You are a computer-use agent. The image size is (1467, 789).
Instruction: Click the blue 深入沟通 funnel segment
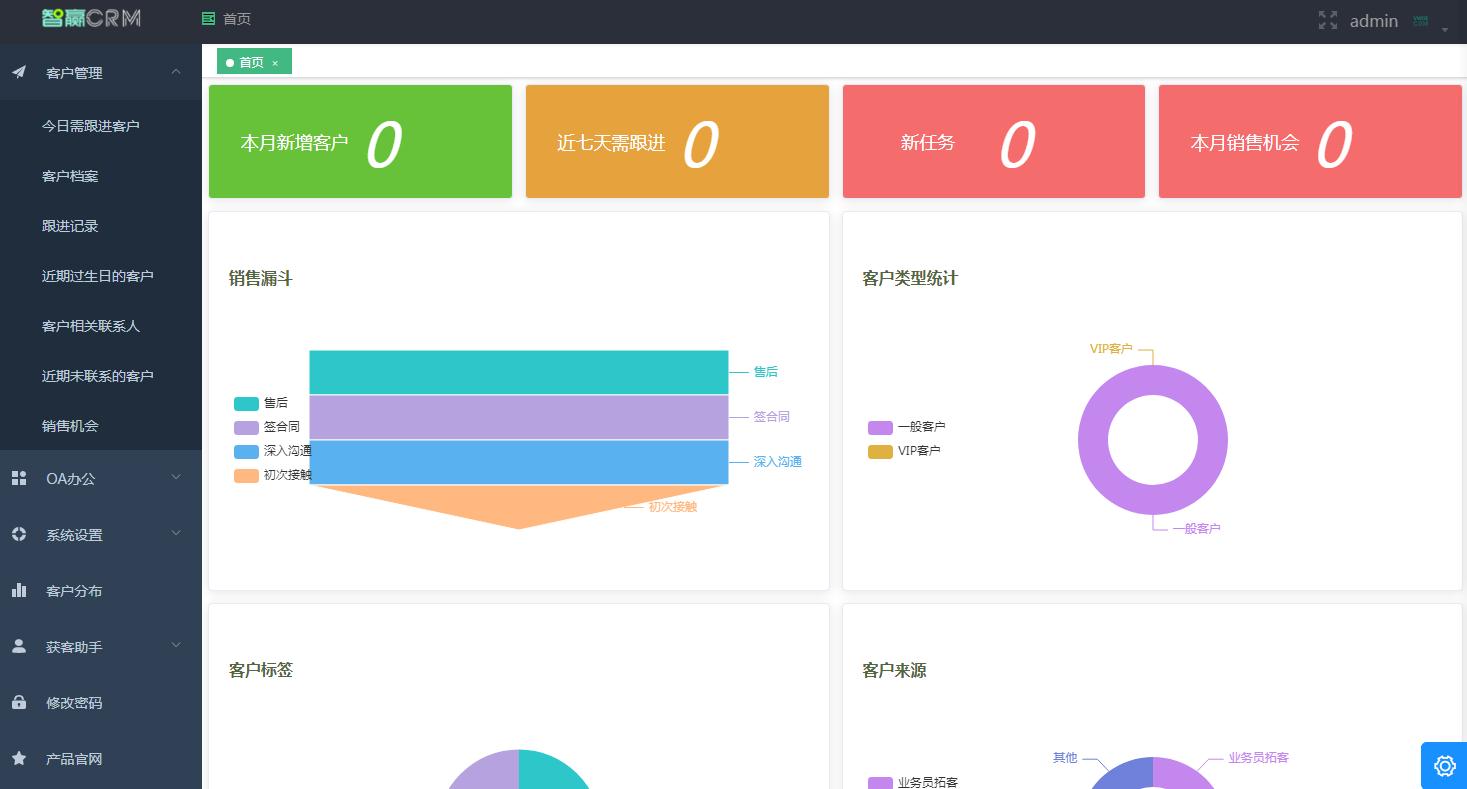tap(519, 462)
